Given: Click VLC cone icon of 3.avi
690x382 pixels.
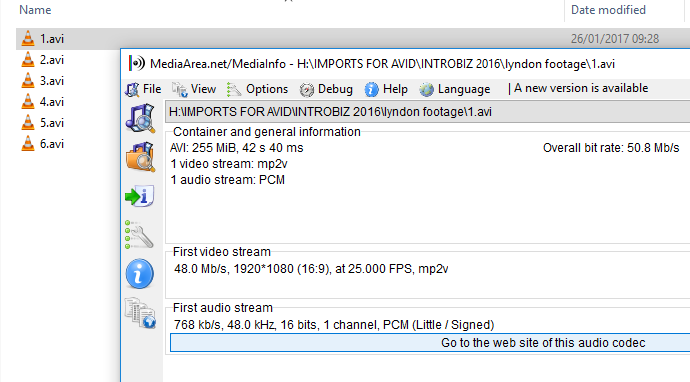Looking at the screenshot, I should (28, 81).
